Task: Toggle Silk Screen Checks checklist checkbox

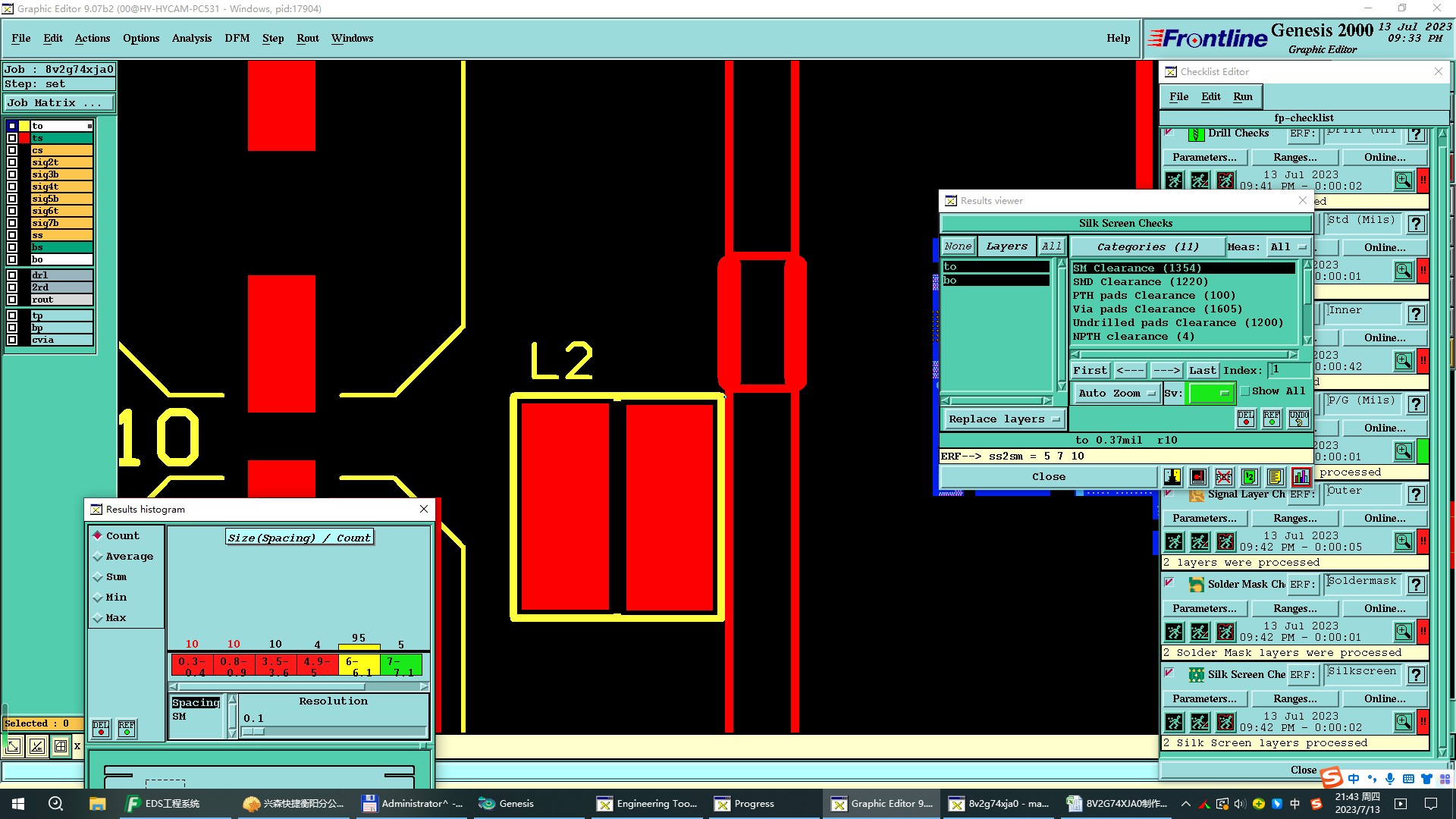Action: tap(1169, 673)
